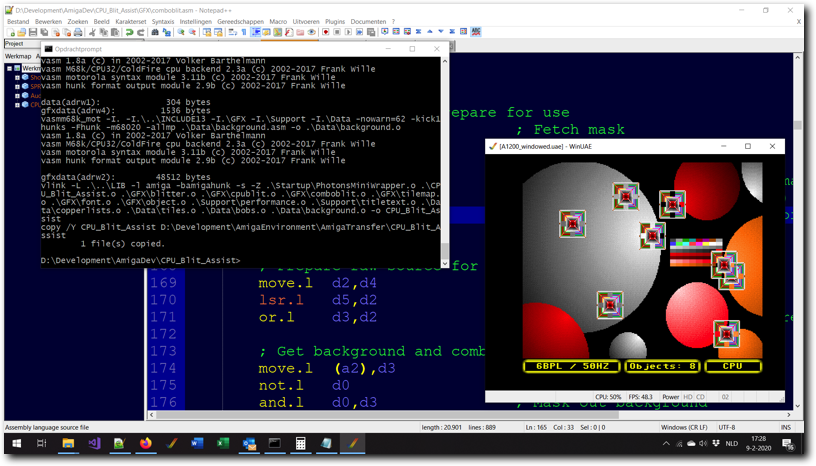
Task: Click line number 174 in the editor
Action: click(163, 368)
